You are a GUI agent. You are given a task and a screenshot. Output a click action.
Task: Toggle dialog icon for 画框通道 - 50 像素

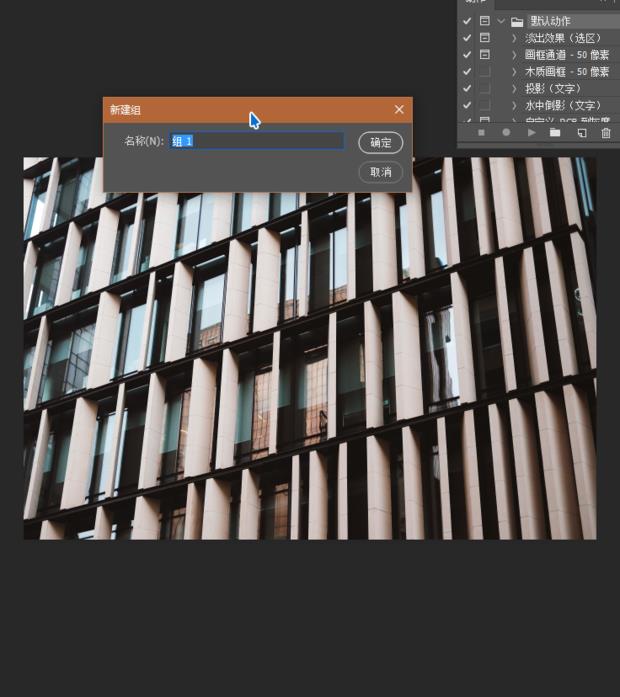coord(484,55)
